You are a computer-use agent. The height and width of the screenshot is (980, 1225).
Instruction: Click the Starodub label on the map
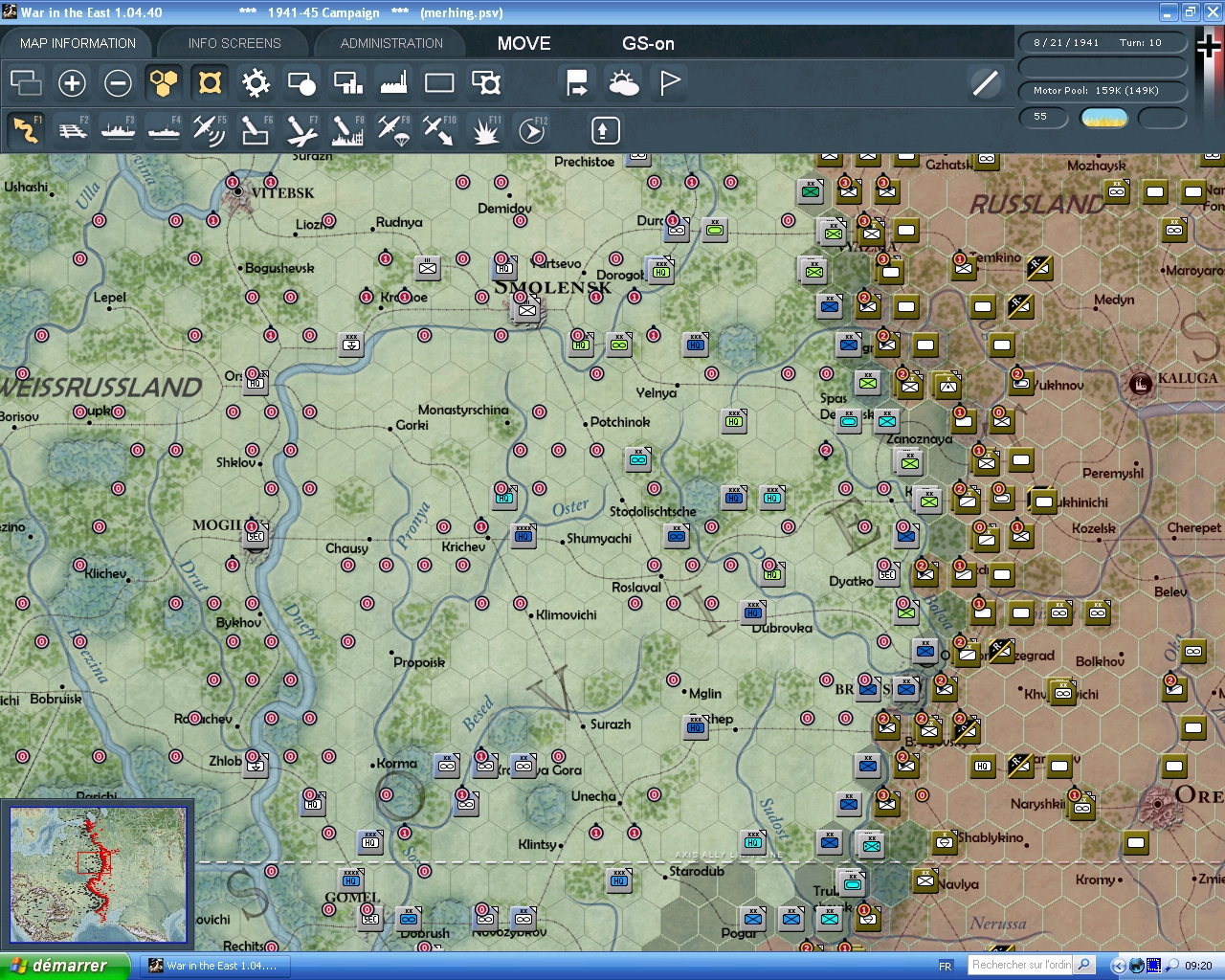697,871
